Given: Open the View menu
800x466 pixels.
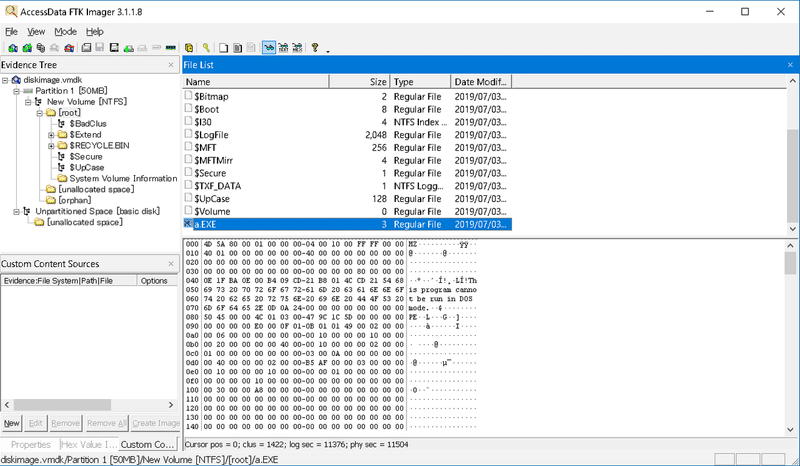Looking at the screenshot, I should pyautogui.click(x=36, y=32).
